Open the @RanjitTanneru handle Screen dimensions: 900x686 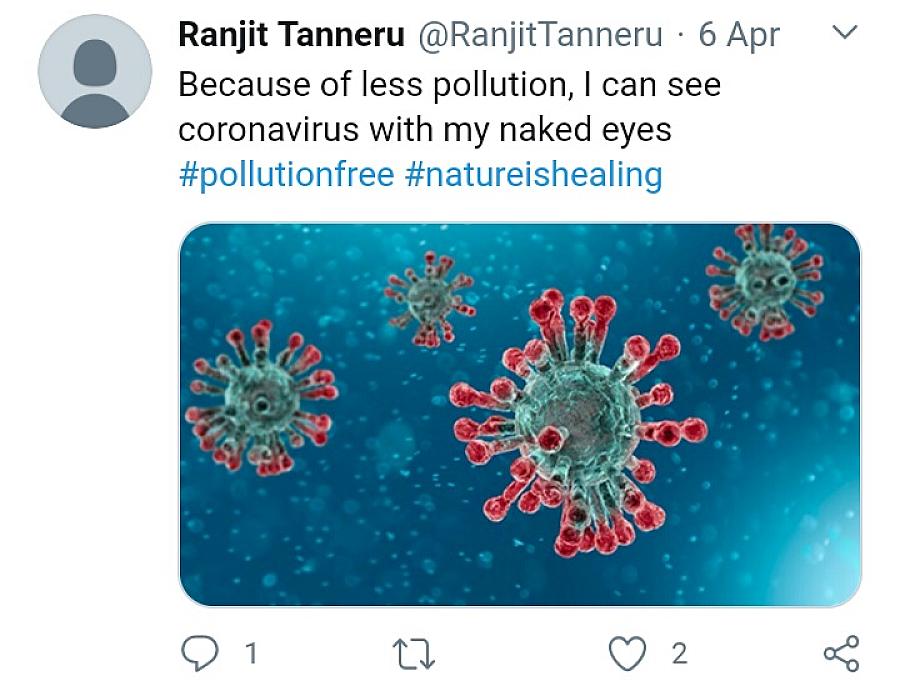tap(540, 34)
